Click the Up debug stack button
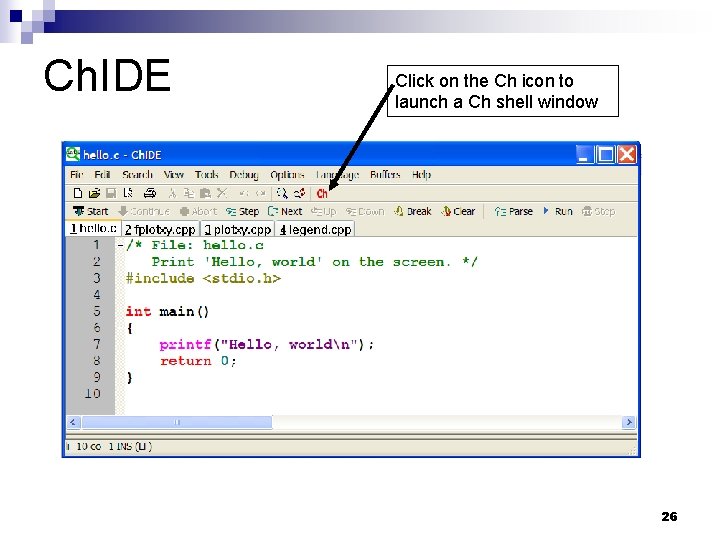Viewport: 720px width, 540px height. pos(324,211)
